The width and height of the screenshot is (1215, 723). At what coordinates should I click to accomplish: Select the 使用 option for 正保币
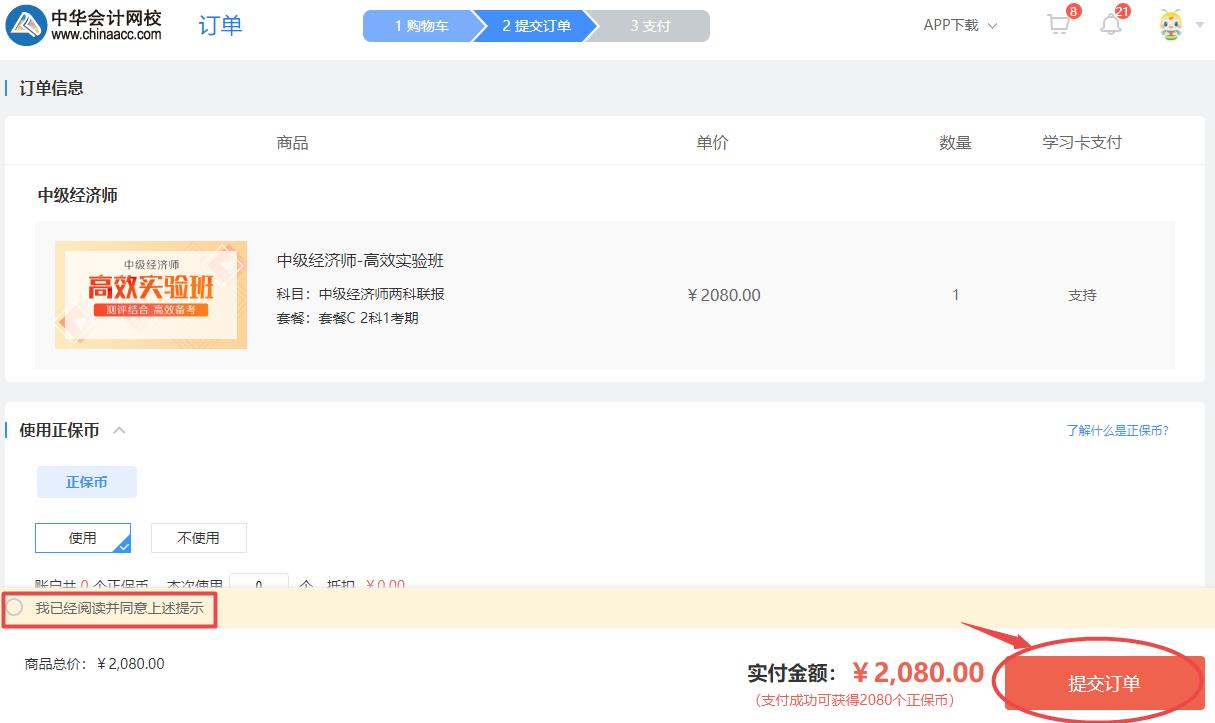[x=83, y=538]
